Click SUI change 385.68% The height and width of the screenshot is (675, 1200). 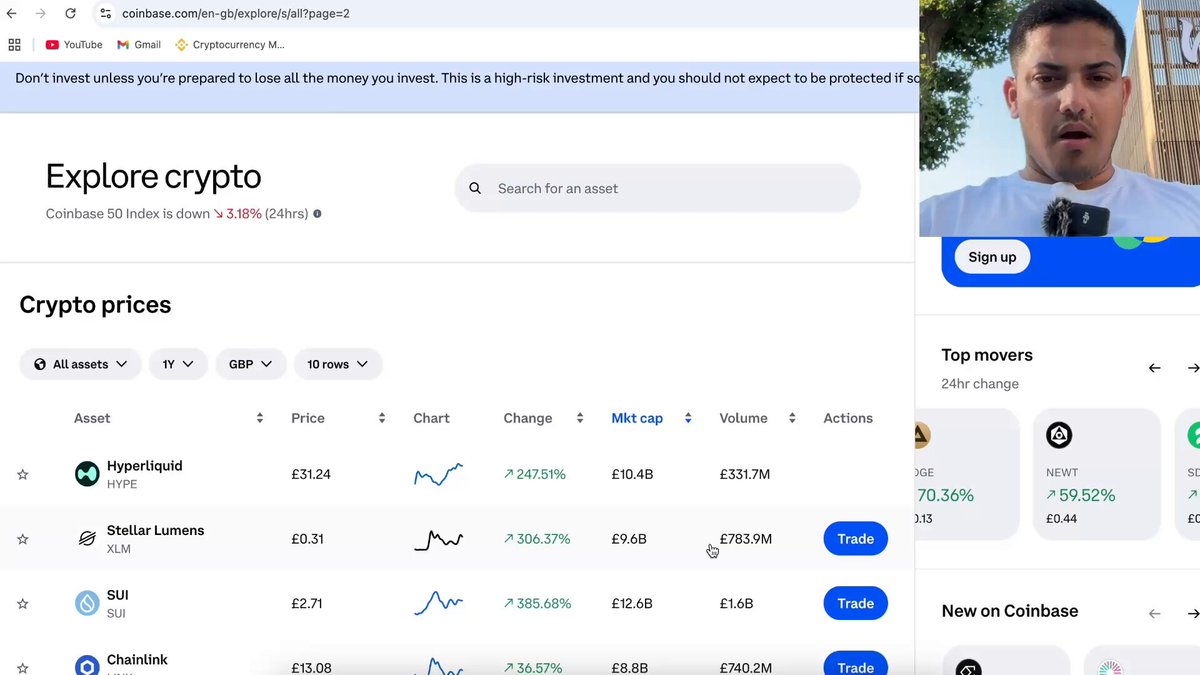click(537, 604)
